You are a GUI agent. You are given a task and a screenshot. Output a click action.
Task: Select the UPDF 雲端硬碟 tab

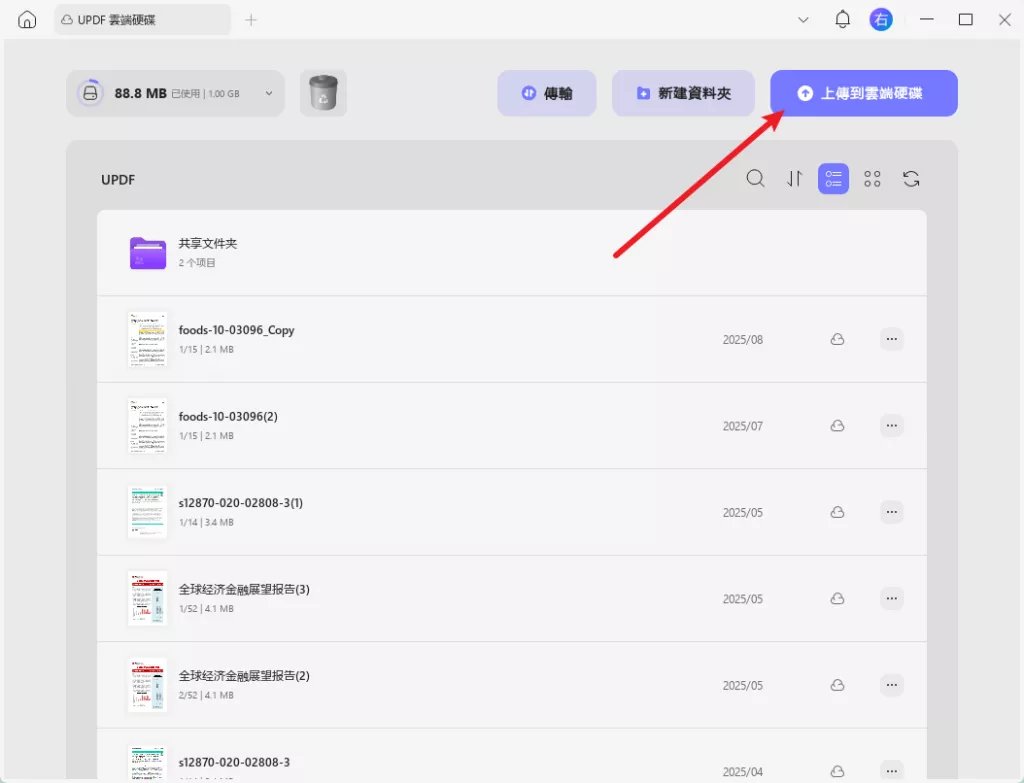point(142,20)
